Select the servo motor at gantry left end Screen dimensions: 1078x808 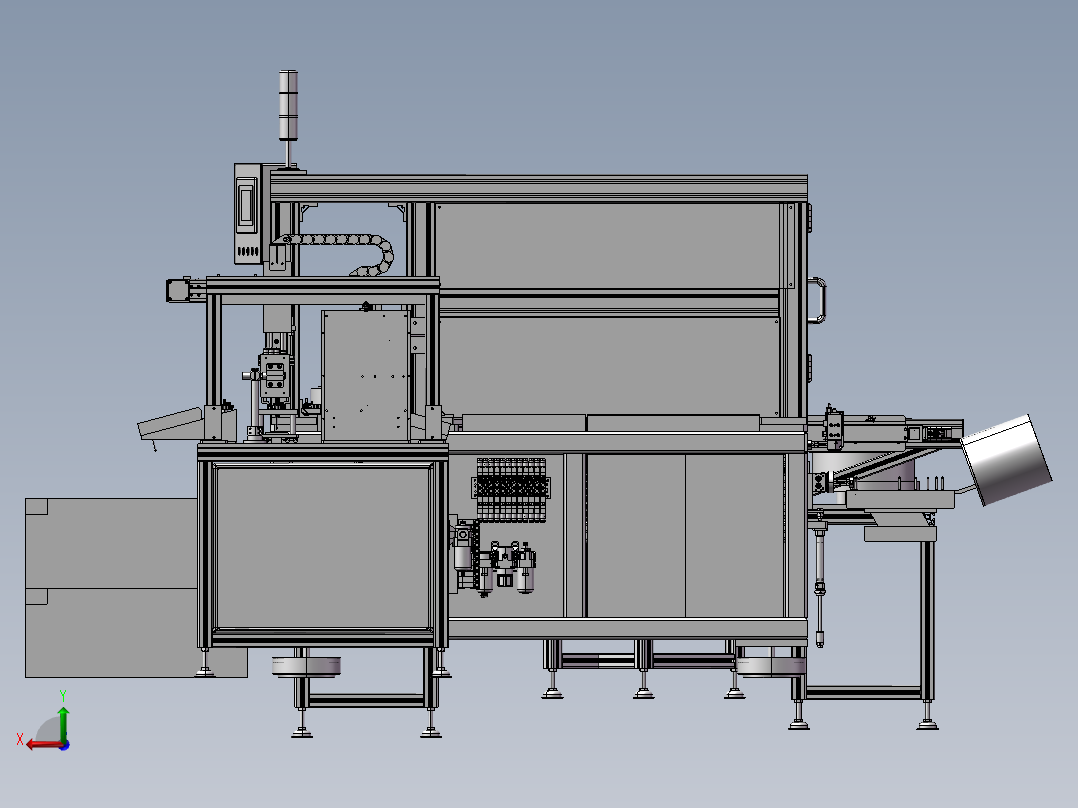coord(178,290)
